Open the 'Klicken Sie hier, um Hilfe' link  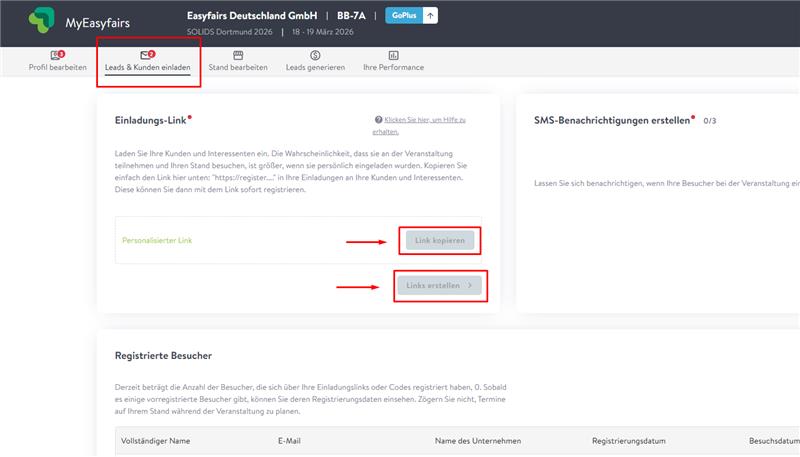coord(424,119)
